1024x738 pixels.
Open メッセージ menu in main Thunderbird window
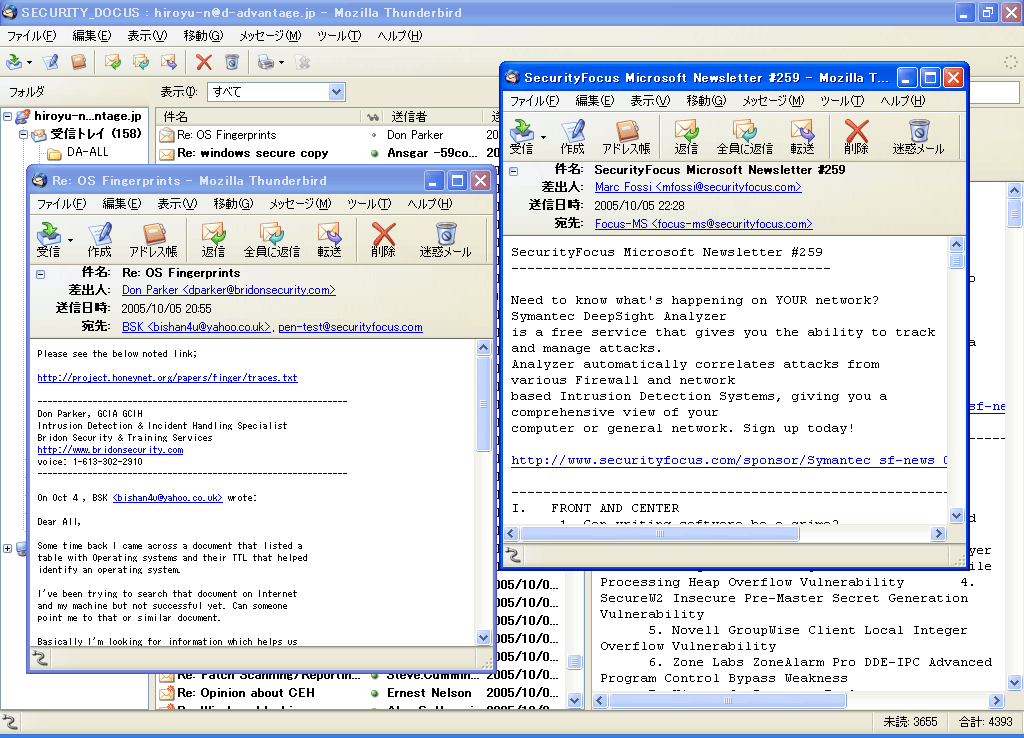(x=270, y=36)
